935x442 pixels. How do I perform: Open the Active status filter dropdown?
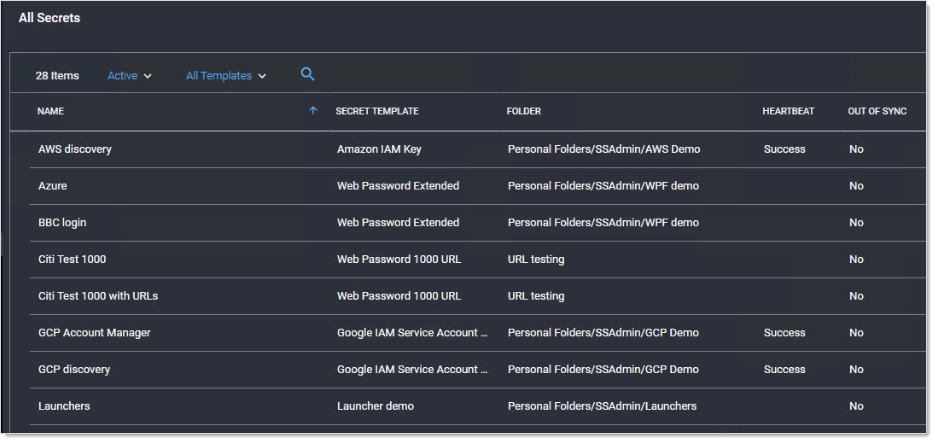pos(129,76)
